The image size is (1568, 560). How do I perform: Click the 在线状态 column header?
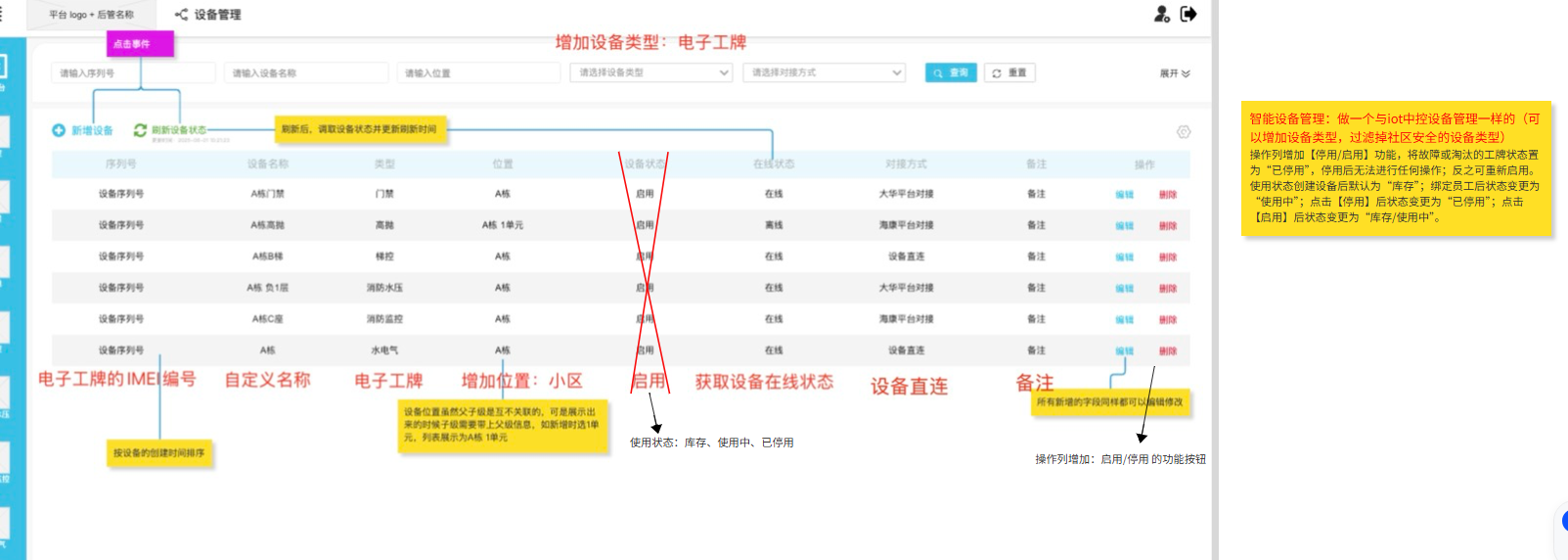pos(774,163)
